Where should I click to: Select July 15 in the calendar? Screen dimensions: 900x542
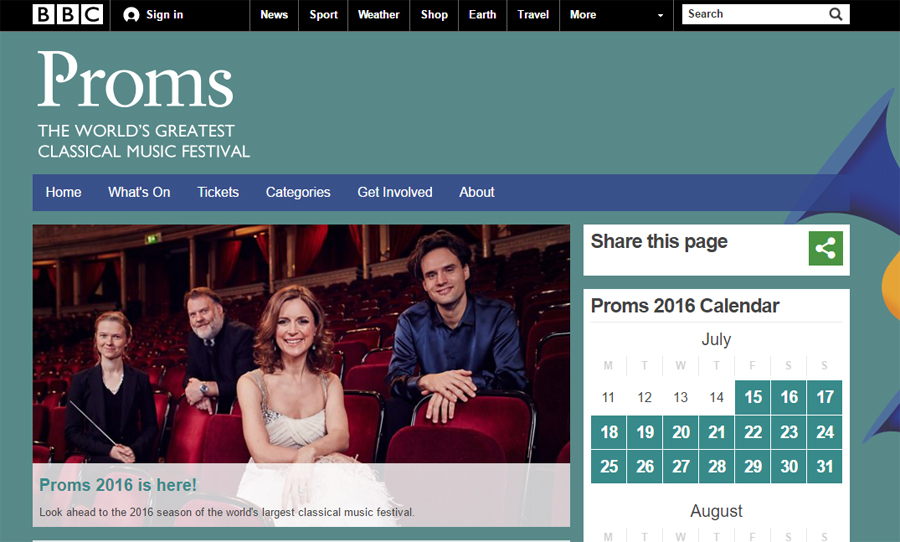(752, 397)
